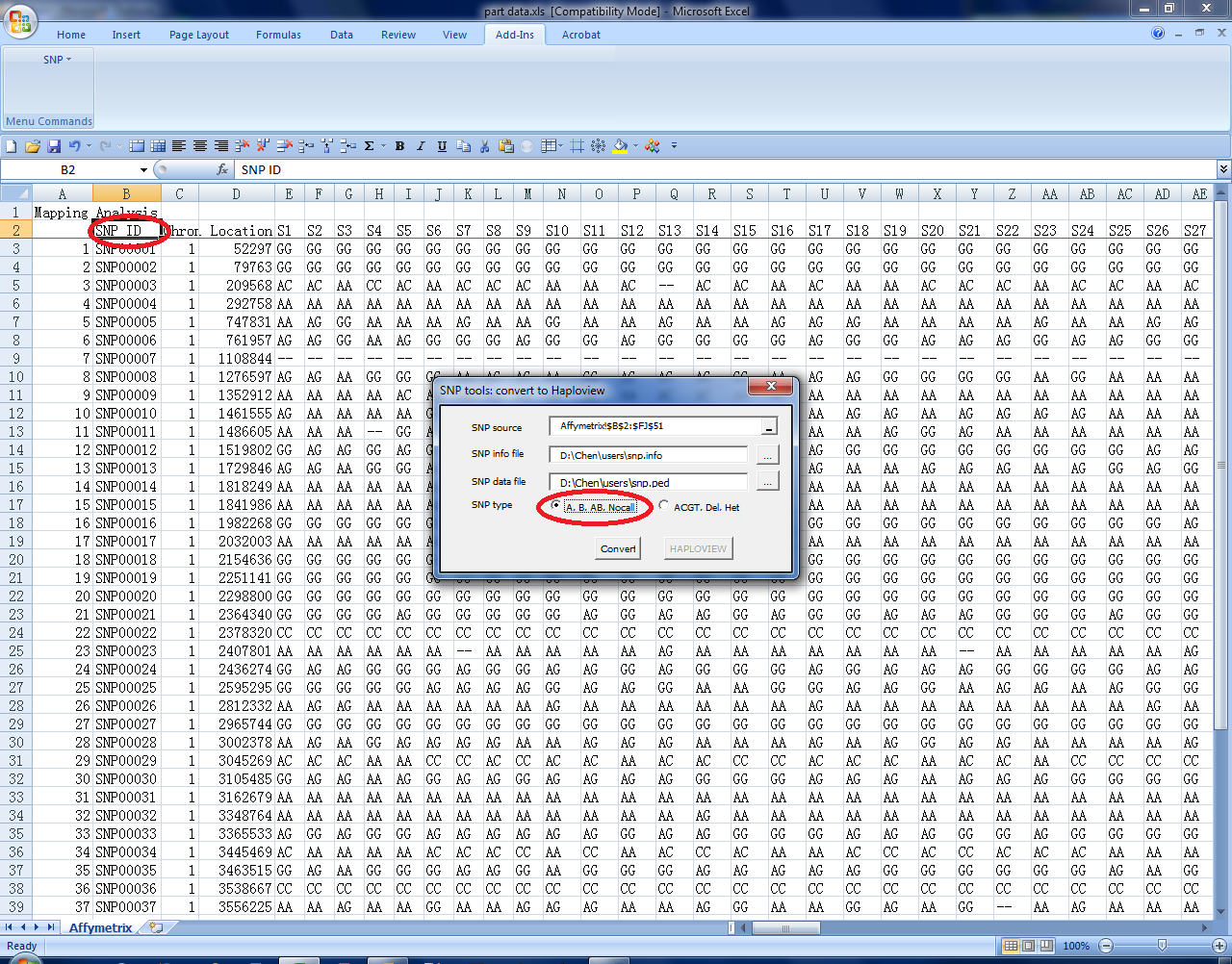Toggle Underline formatting in toolbar

(x=442, y=146)
